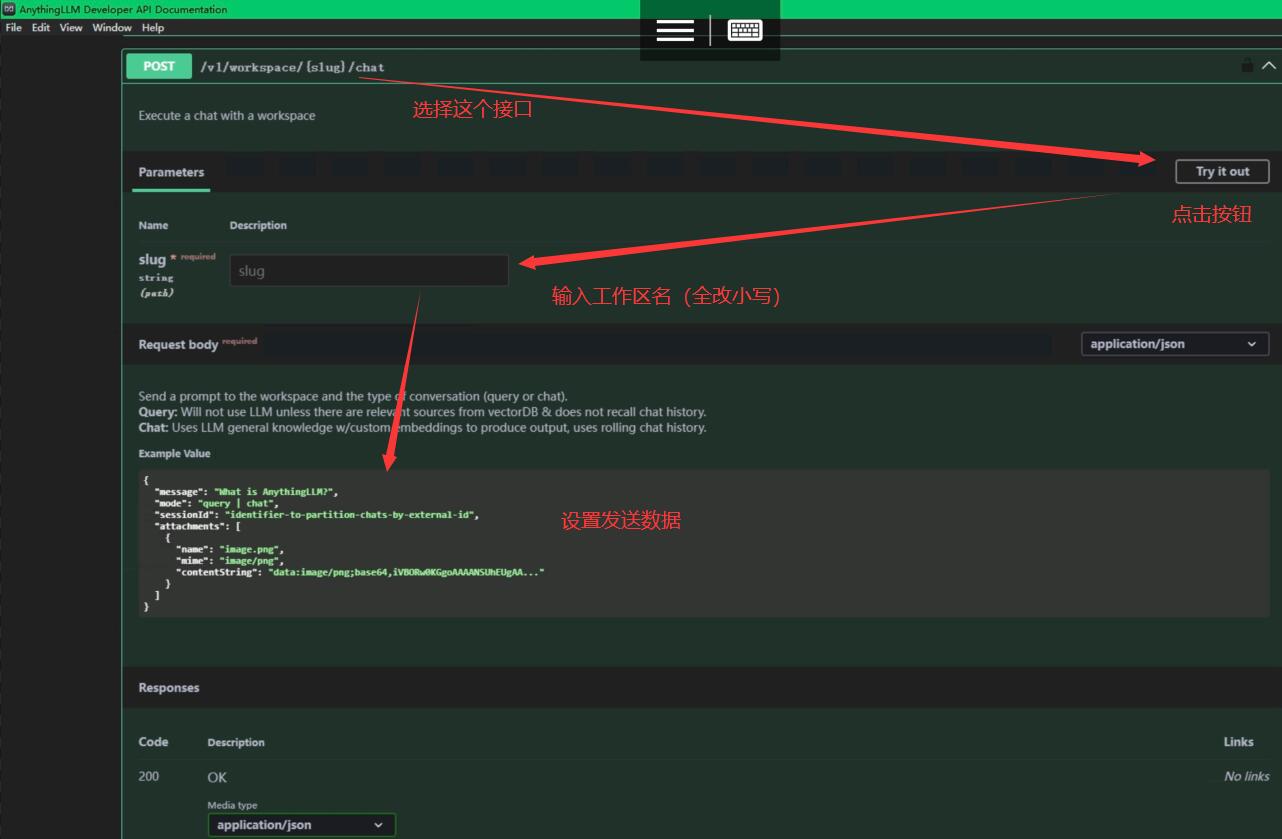Click the slug parameter name

(x=152, y=259)
